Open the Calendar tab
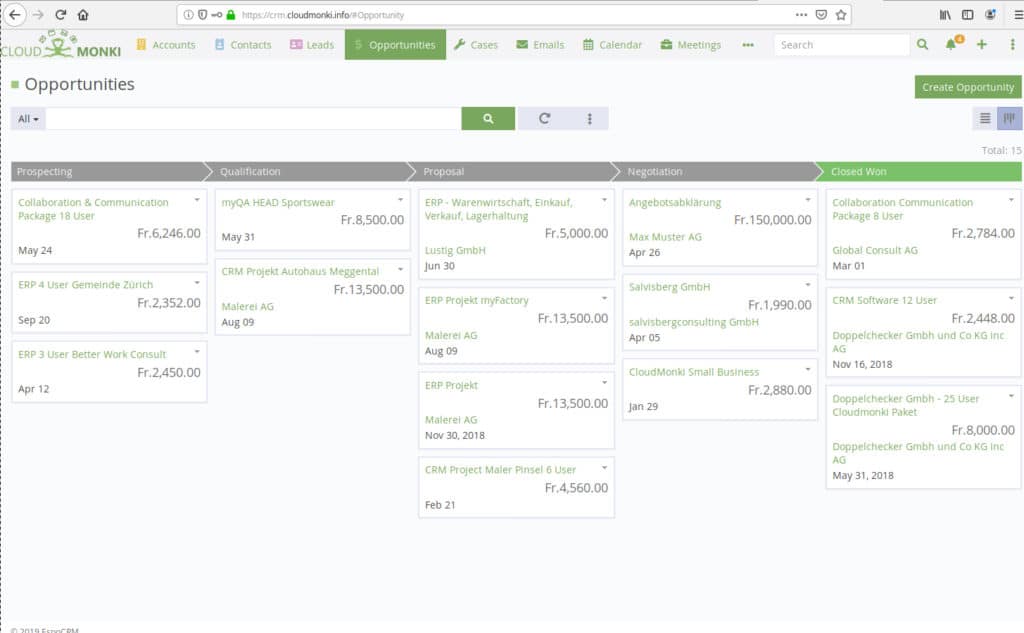This screenshot has width=1024, height=633. click(x=613, y=44)
